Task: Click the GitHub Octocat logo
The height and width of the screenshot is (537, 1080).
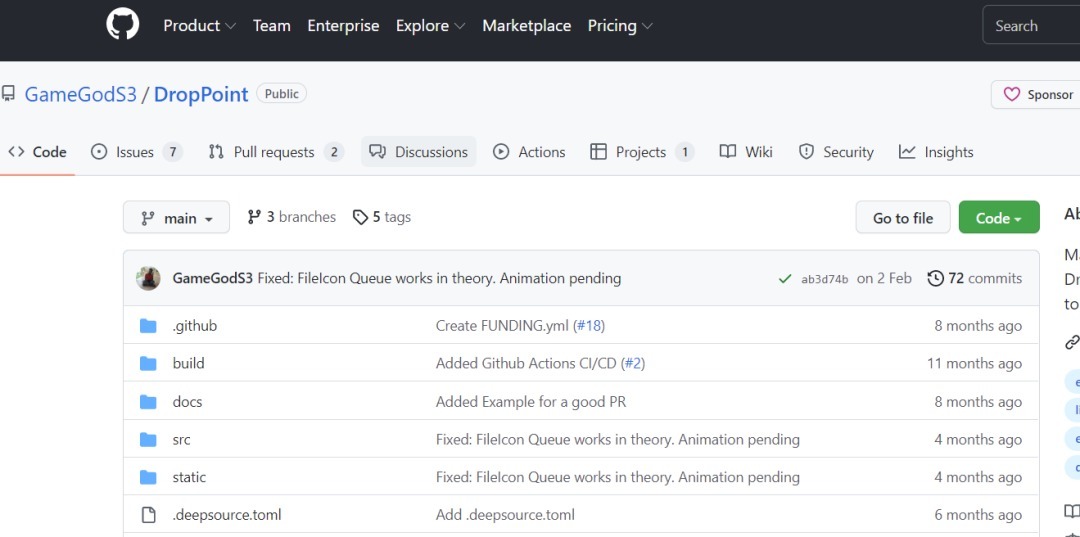Action: [x=123, y=25]
